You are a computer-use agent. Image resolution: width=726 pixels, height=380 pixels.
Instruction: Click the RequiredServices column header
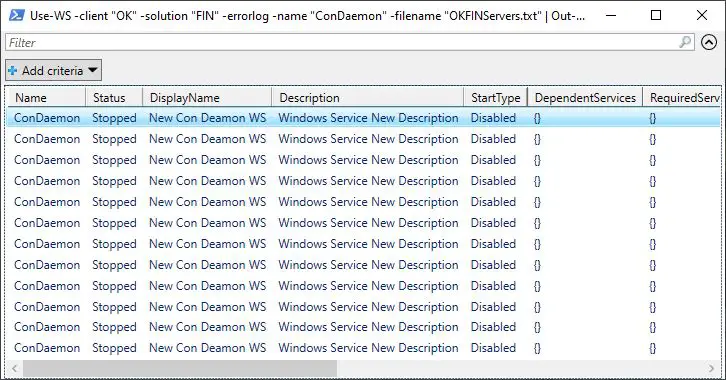682,98
